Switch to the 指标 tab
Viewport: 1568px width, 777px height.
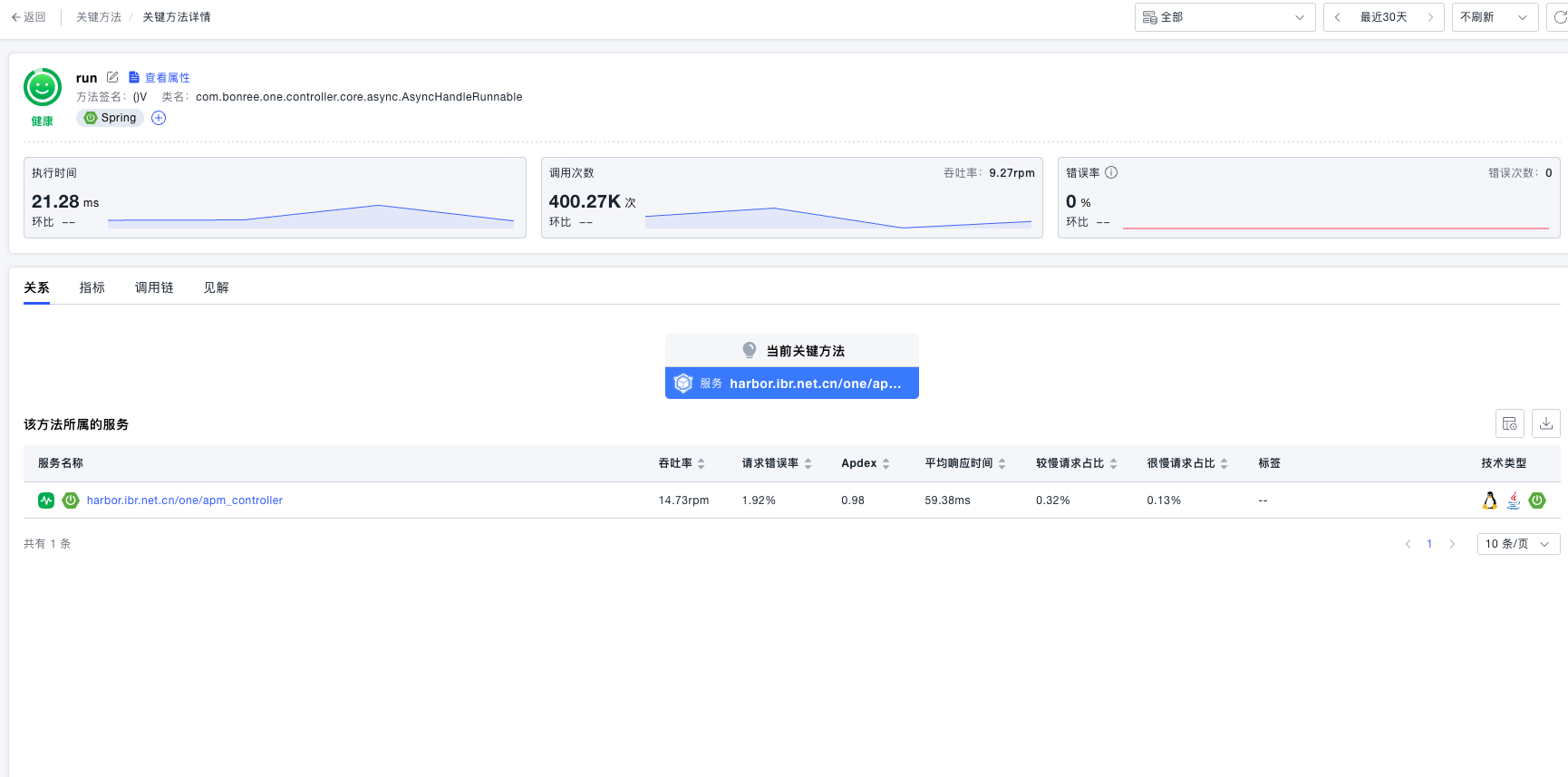(x=92, y=287)
